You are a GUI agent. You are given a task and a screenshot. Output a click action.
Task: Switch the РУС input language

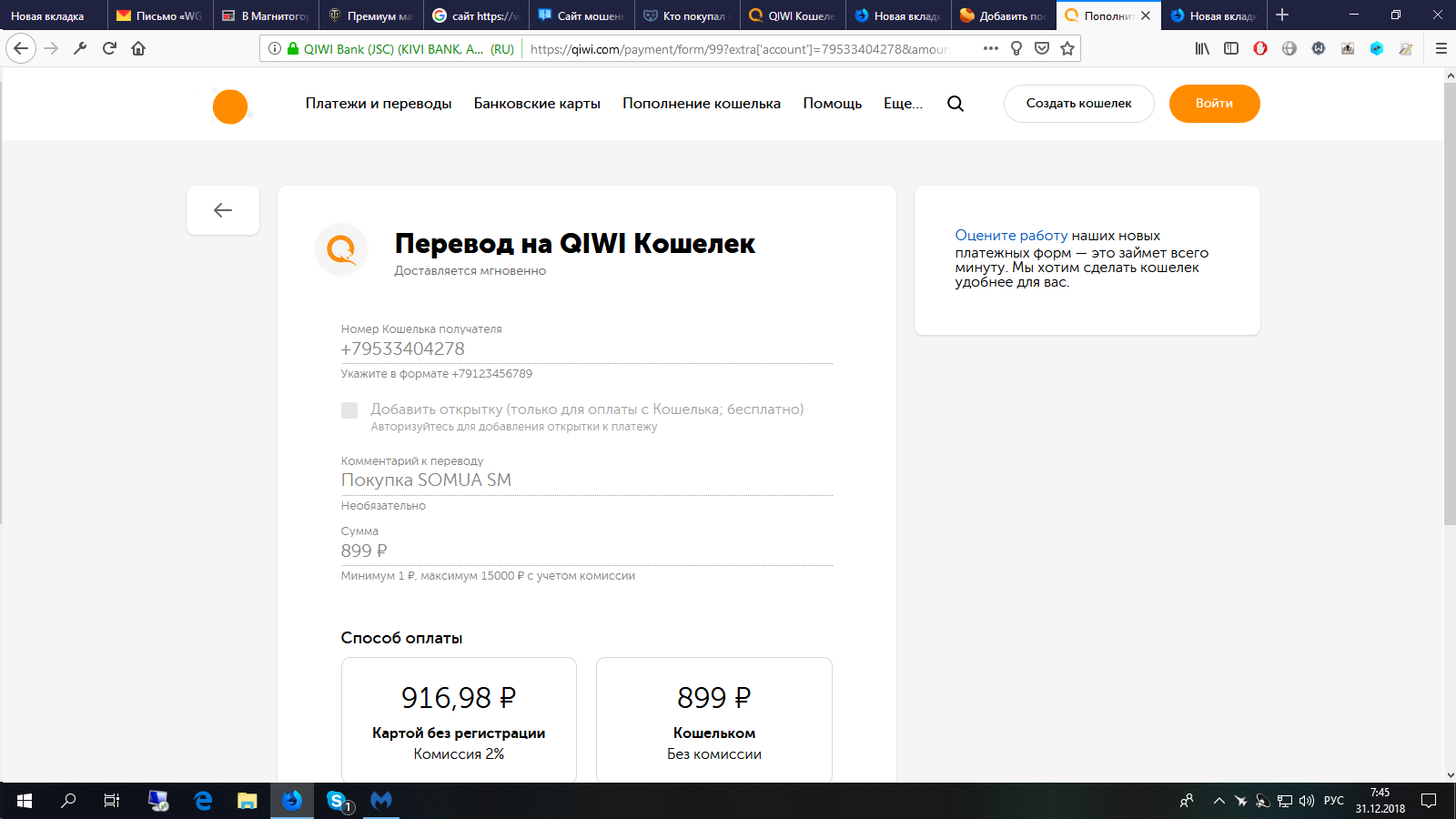coord(1334,801)
